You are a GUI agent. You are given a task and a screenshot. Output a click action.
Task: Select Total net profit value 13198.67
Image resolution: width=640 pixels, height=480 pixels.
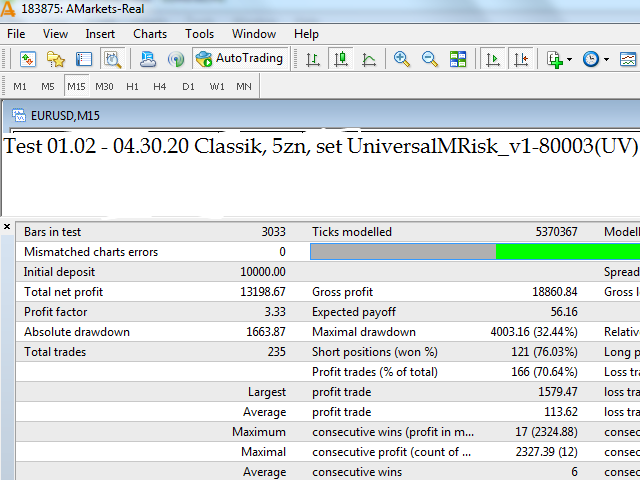point(262,292)
